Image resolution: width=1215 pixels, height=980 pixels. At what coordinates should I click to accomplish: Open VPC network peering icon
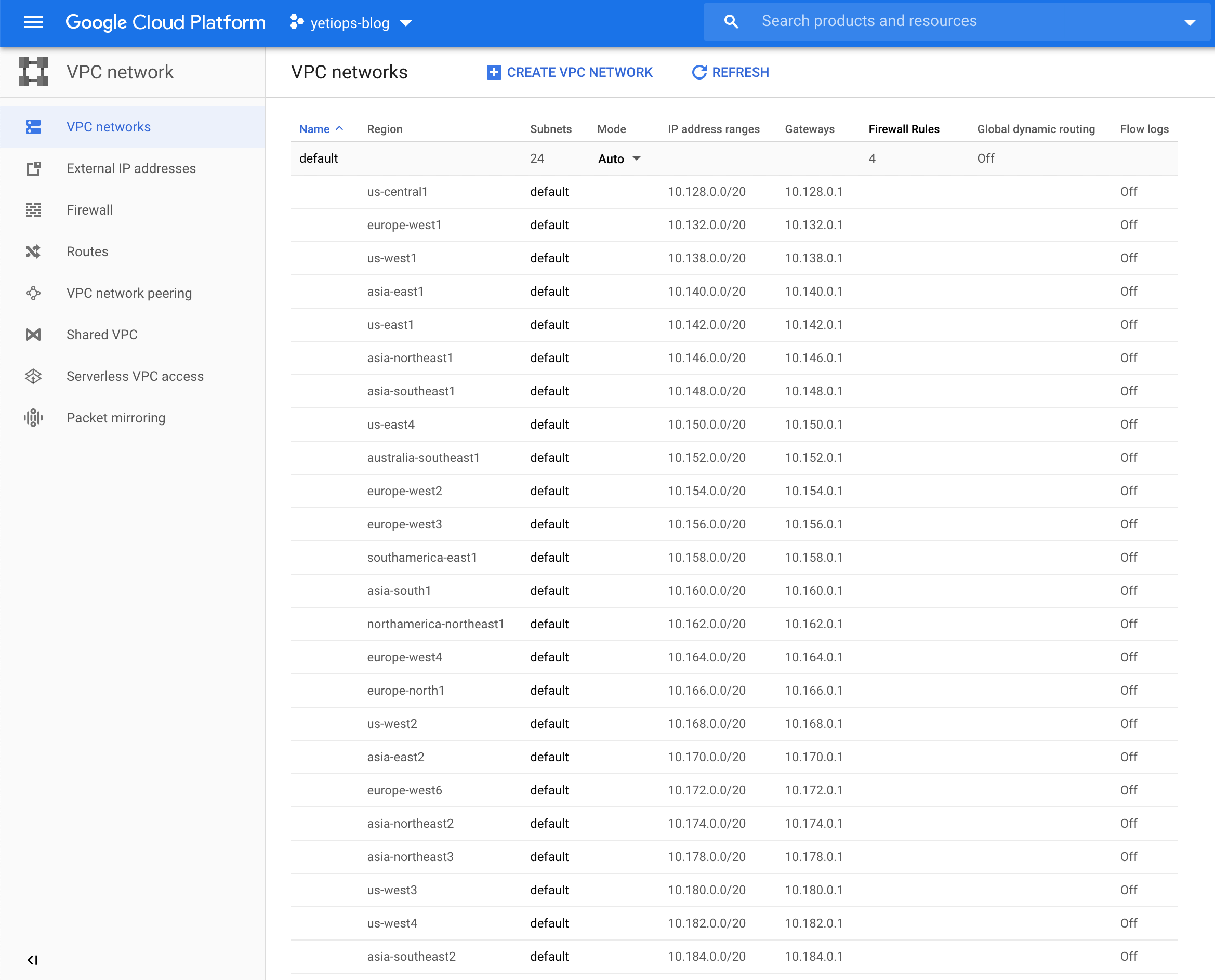pyautogui.click(x=33, y=293)
